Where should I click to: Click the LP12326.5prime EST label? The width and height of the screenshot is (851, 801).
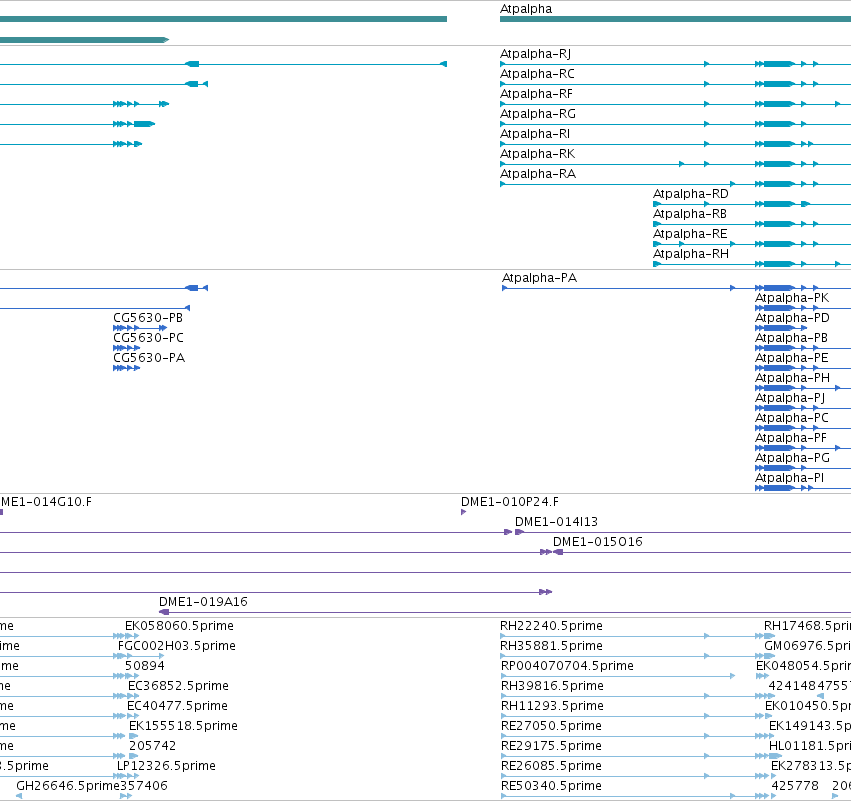coord(166,767)
